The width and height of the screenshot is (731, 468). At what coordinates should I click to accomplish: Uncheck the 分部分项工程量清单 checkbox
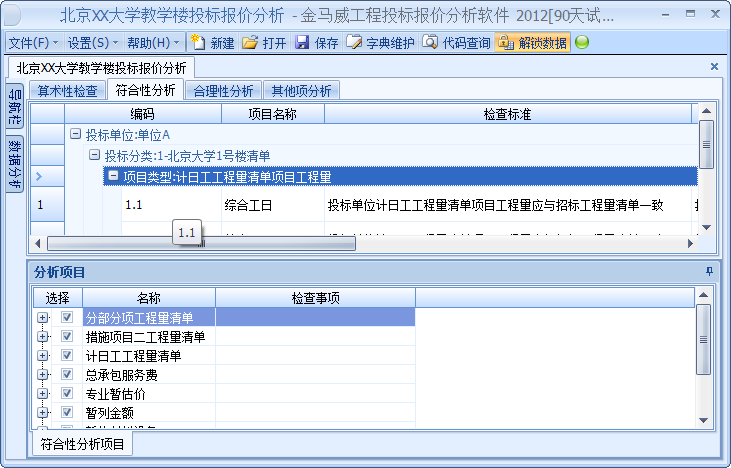(x=67, y=317)
